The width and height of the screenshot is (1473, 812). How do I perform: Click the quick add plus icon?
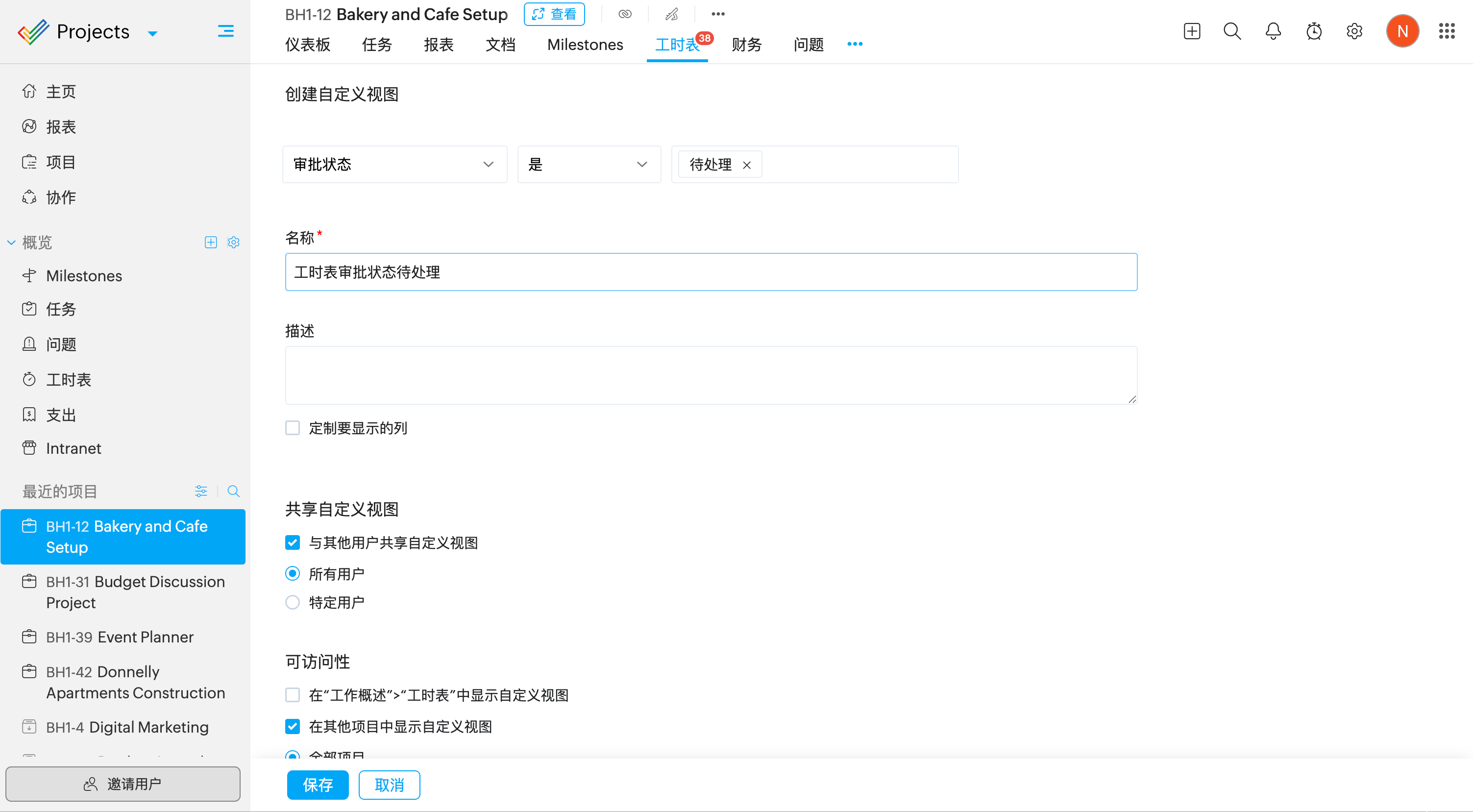[1192, 31]
